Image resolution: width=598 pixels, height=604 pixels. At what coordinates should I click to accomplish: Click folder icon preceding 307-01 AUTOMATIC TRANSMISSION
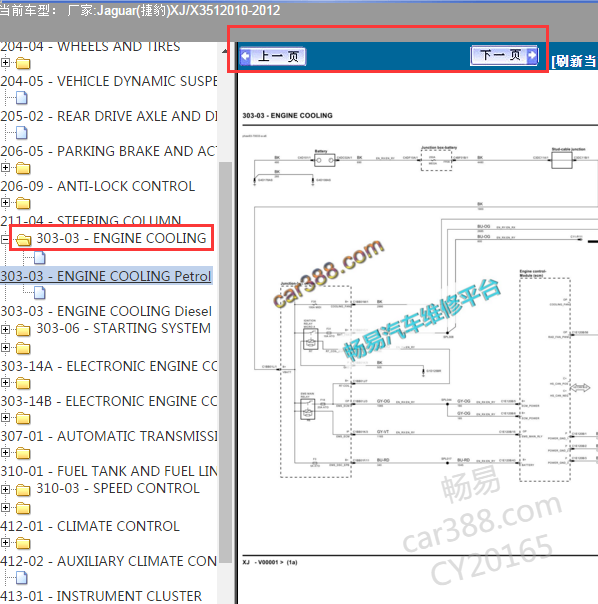point(23,418)
